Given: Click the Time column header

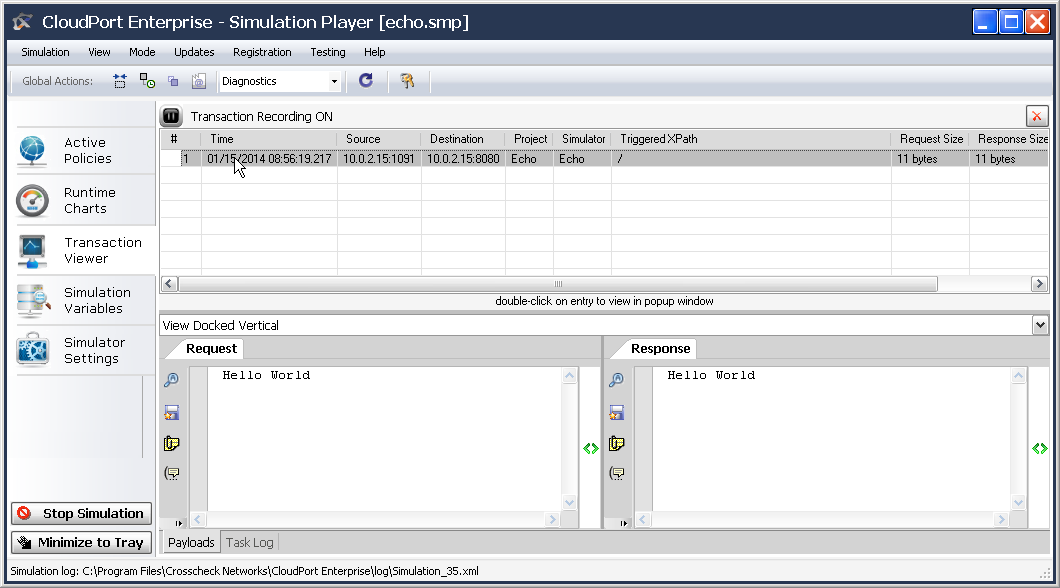Looking at the screenshot, I should pyautogui.click(x=269, y=139).
